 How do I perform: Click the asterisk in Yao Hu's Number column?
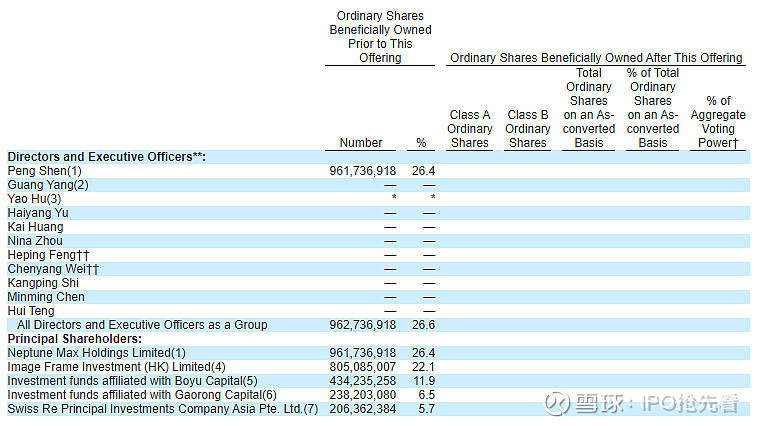(x=394, y=197)
